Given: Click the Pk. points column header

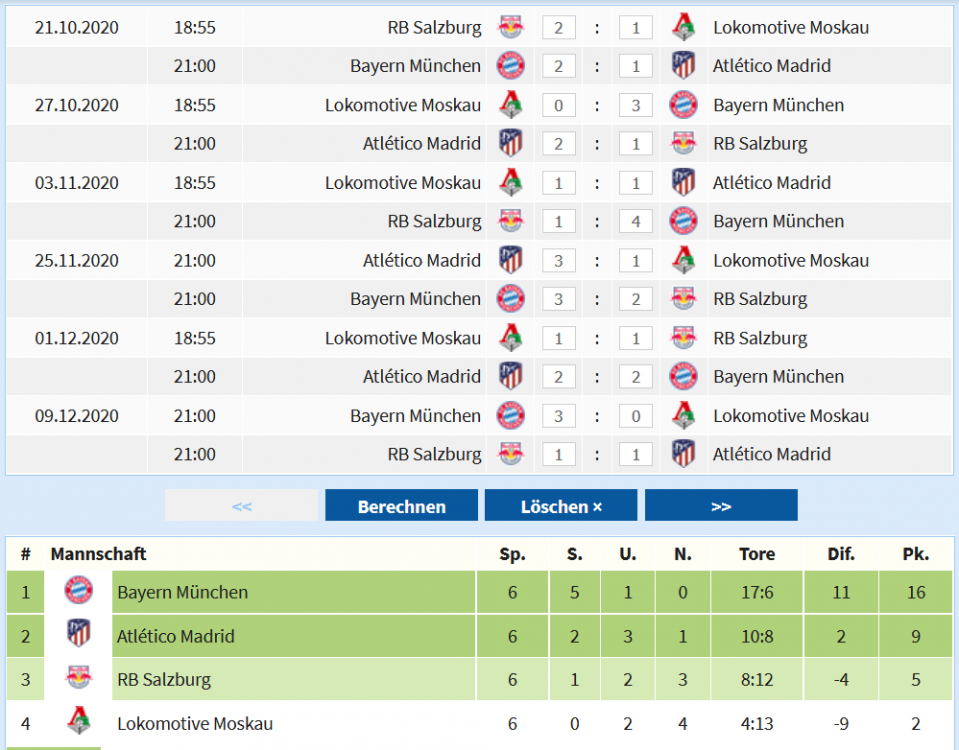Looking at the screenshot, I should (915, 554).
